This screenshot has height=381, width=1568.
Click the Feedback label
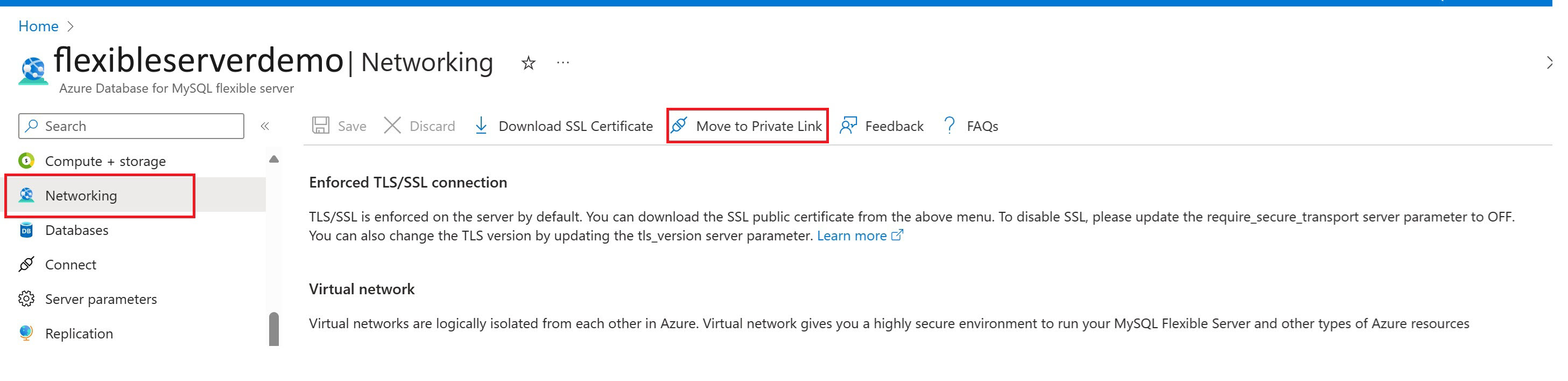[x=894, y=126]
